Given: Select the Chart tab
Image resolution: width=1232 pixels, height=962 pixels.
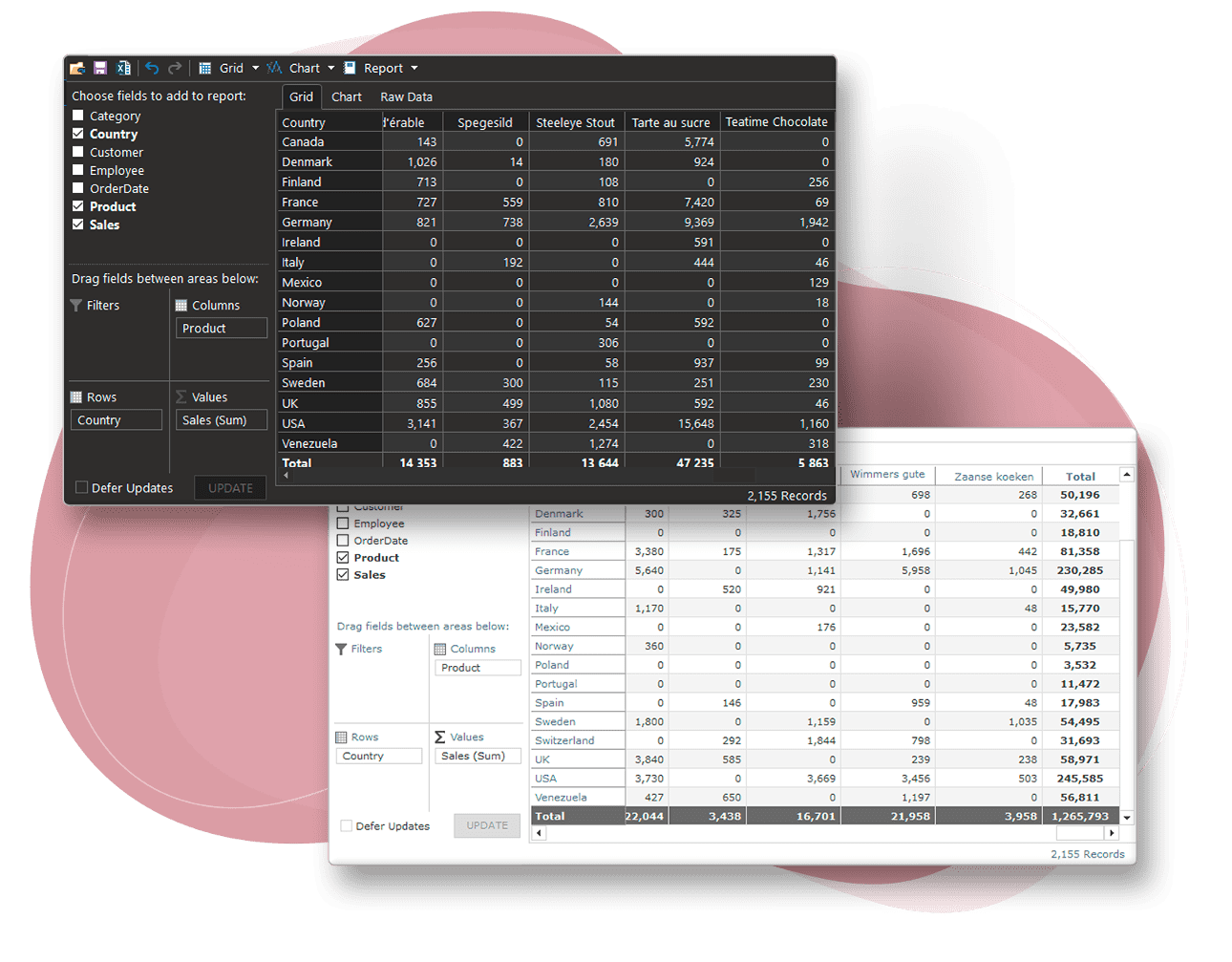Looking at the screenshot, I should pyautogui.click(x=347, y=96).
